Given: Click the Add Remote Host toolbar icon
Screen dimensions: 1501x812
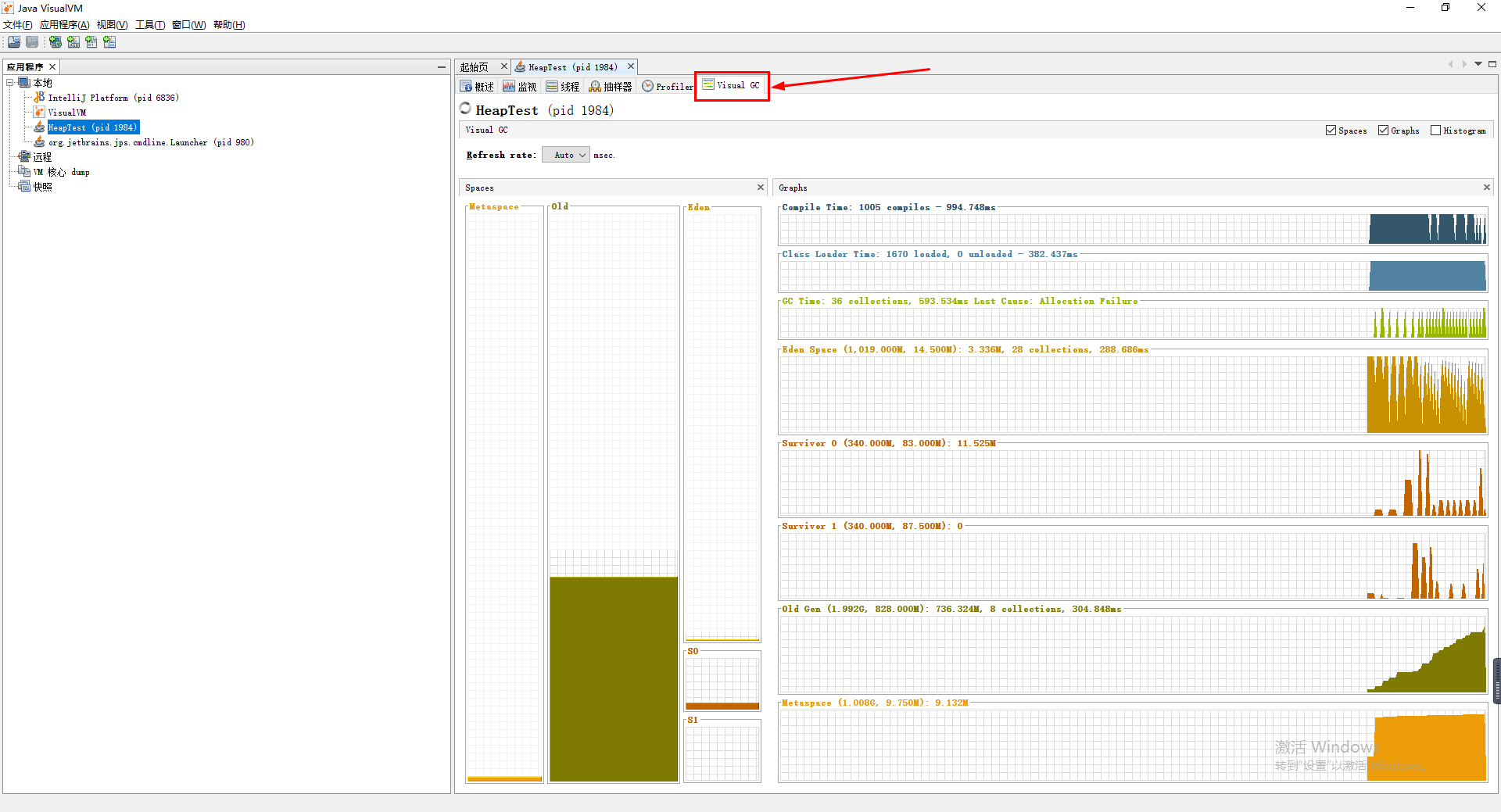Looking at the screenshot, I should 55,42.
